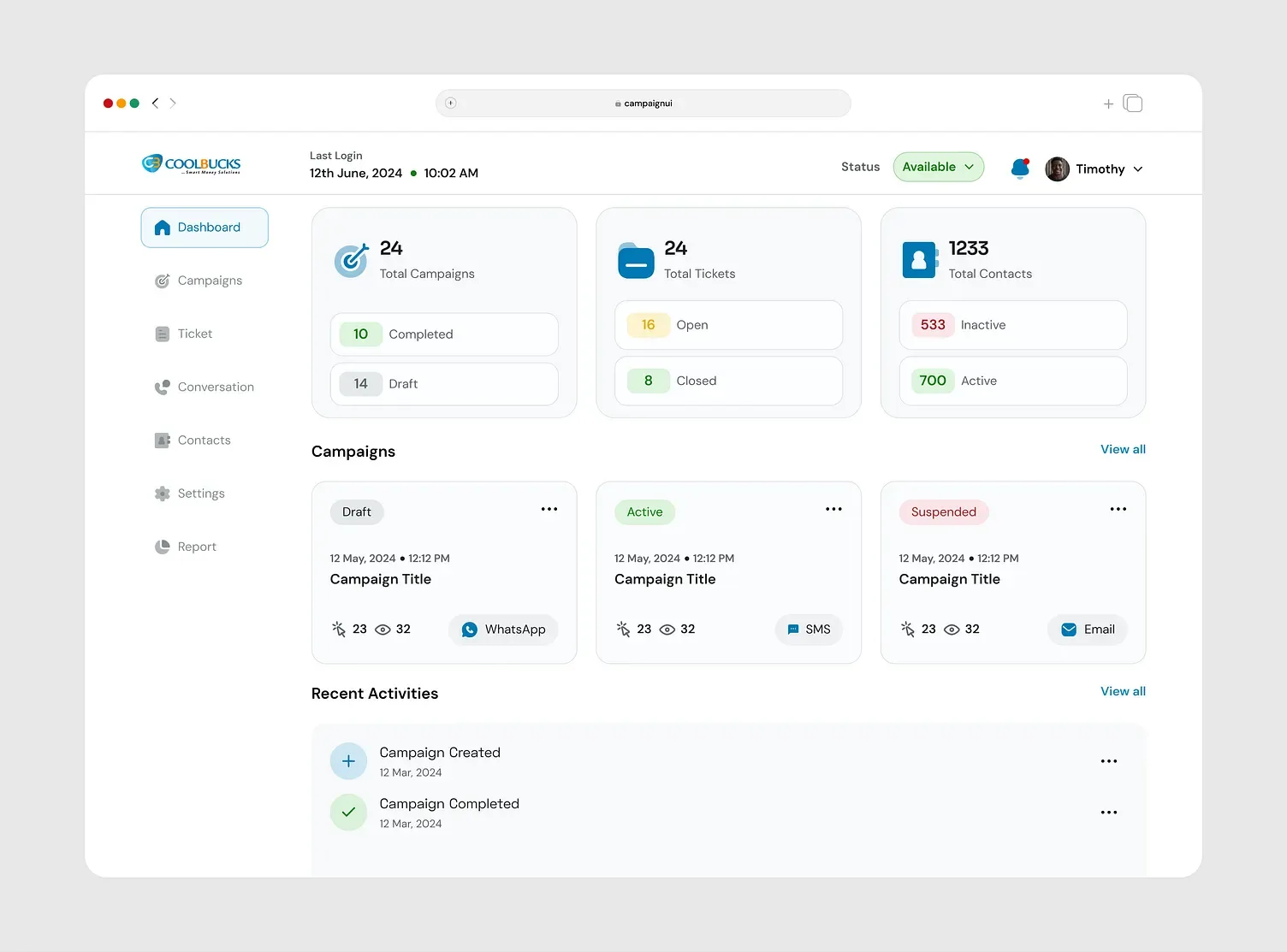Click the views eye icon on Draft card
1287x952 pixels.
point(383,630)
